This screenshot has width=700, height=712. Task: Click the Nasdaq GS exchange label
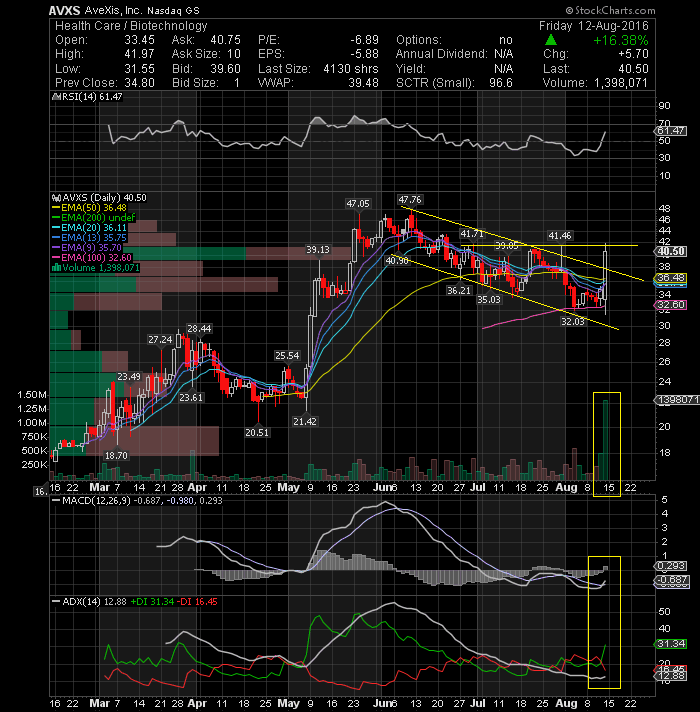click(173, 10)
